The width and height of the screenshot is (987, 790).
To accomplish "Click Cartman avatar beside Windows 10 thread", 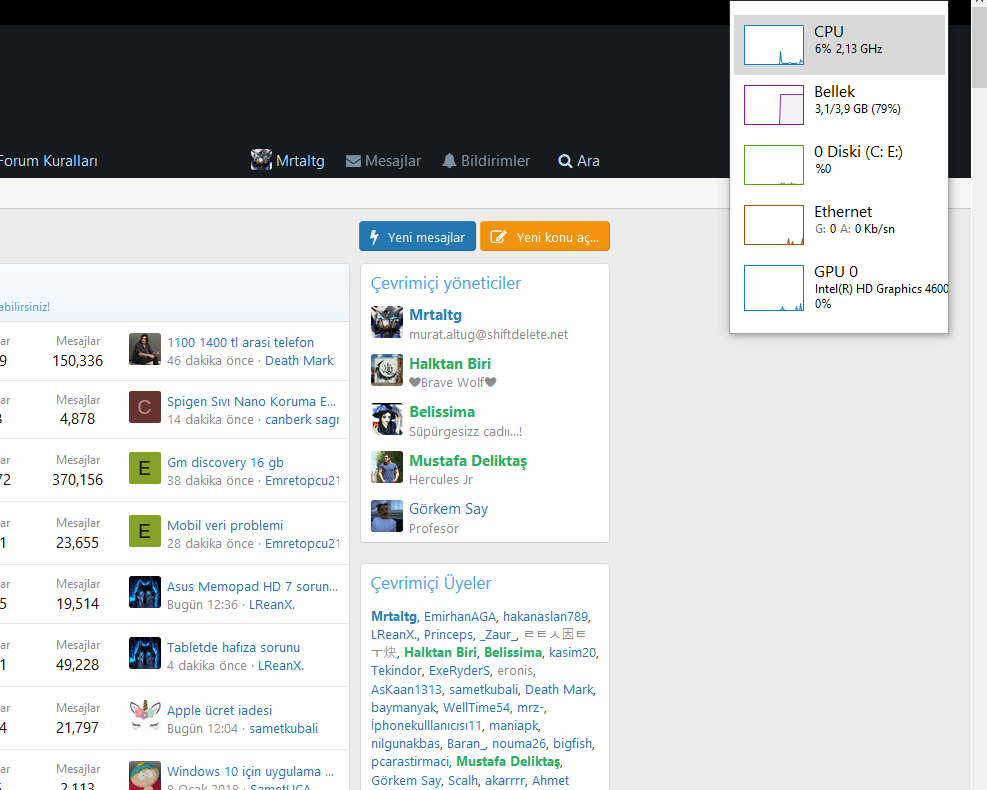I will 145,776.
